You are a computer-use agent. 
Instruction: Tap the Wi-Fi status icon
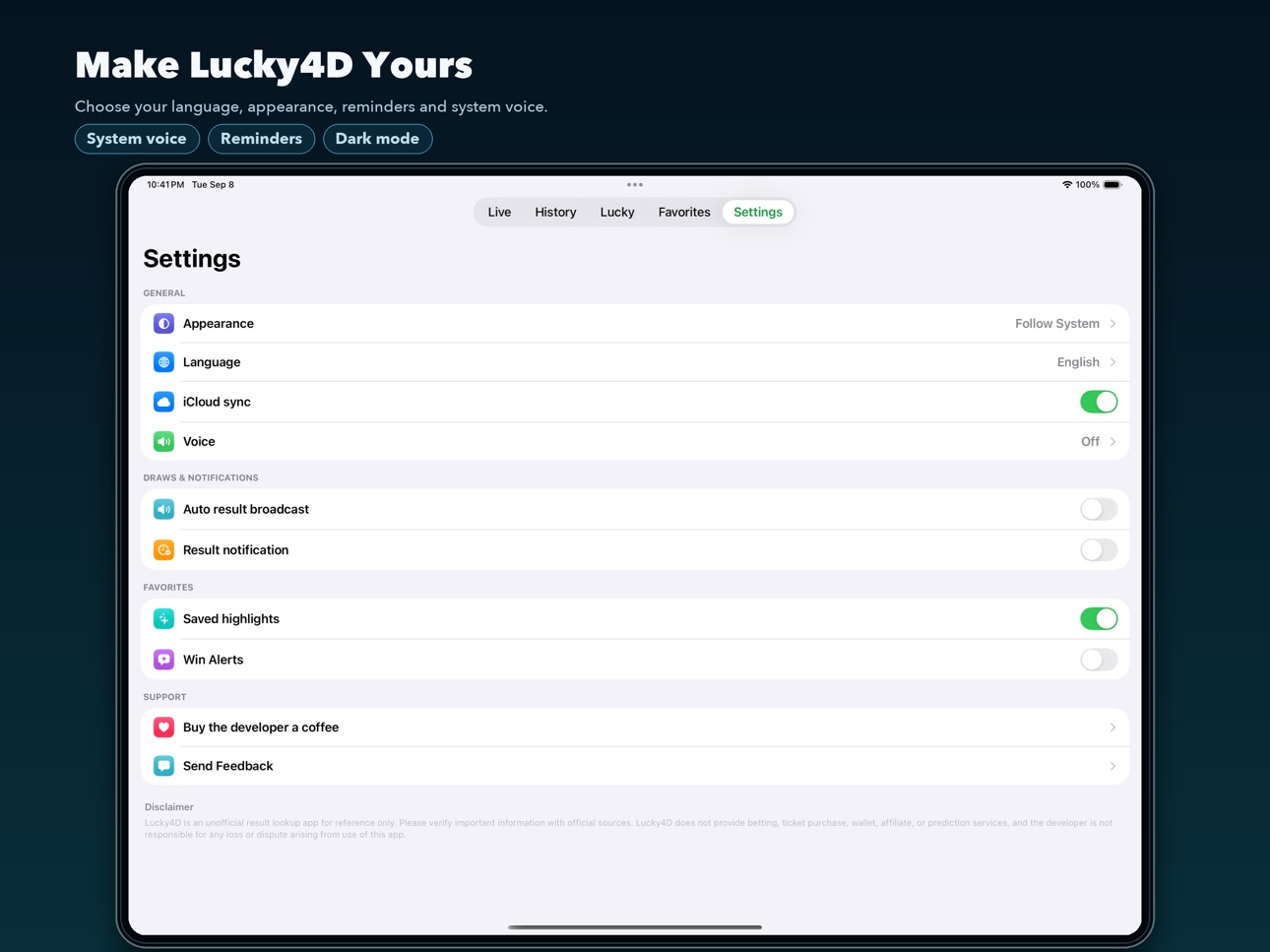[1067, 185]
